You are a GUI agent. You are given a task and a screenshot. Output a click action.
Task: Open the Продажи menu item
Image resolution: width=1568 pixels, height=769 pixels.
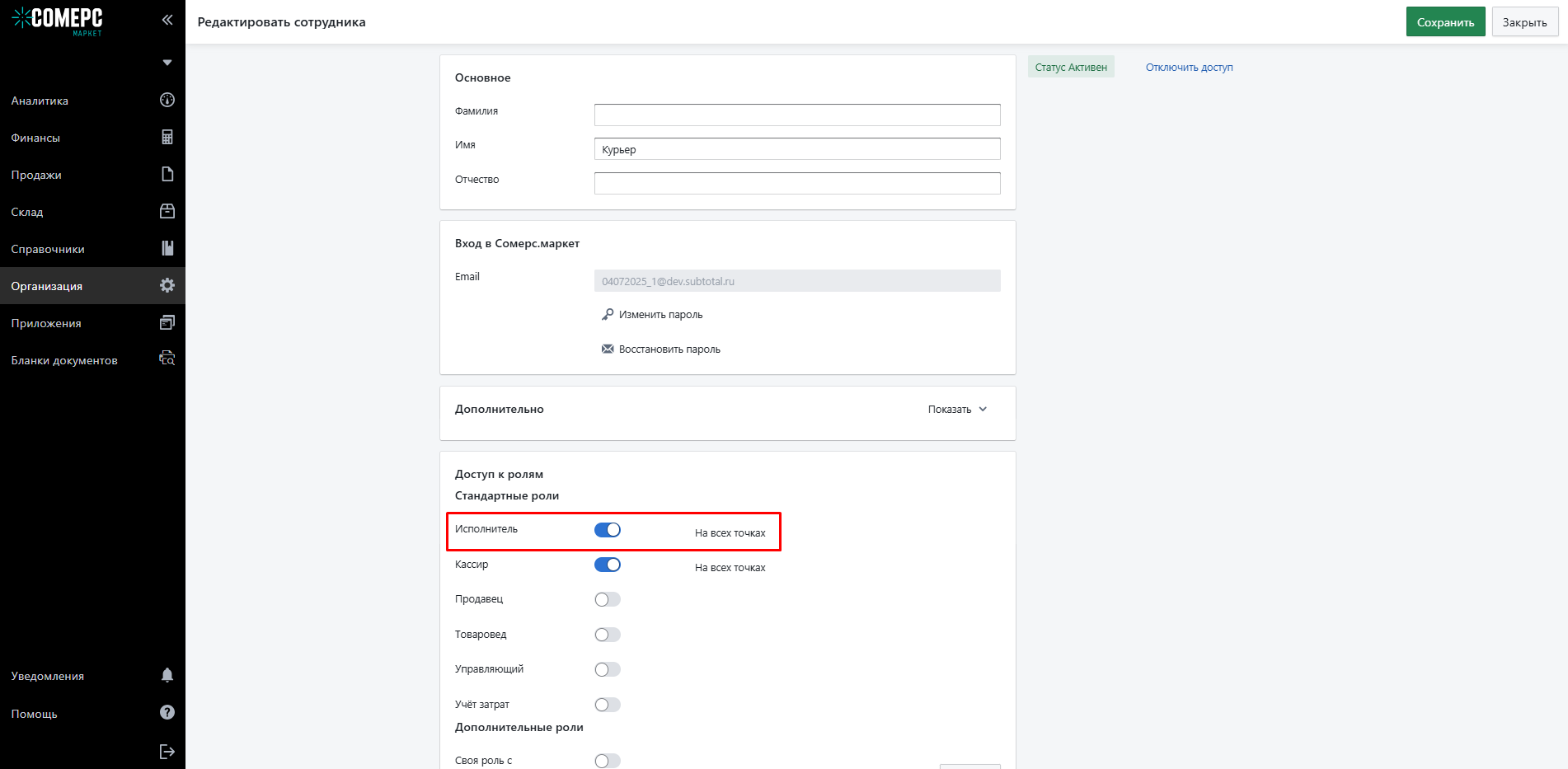click(x=36, y=175)
